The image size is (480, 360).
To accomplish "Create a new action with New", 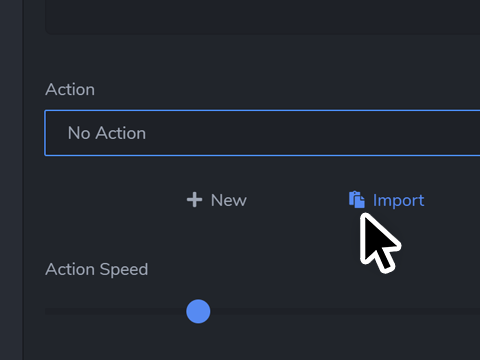I will click(x=217, y=200).
